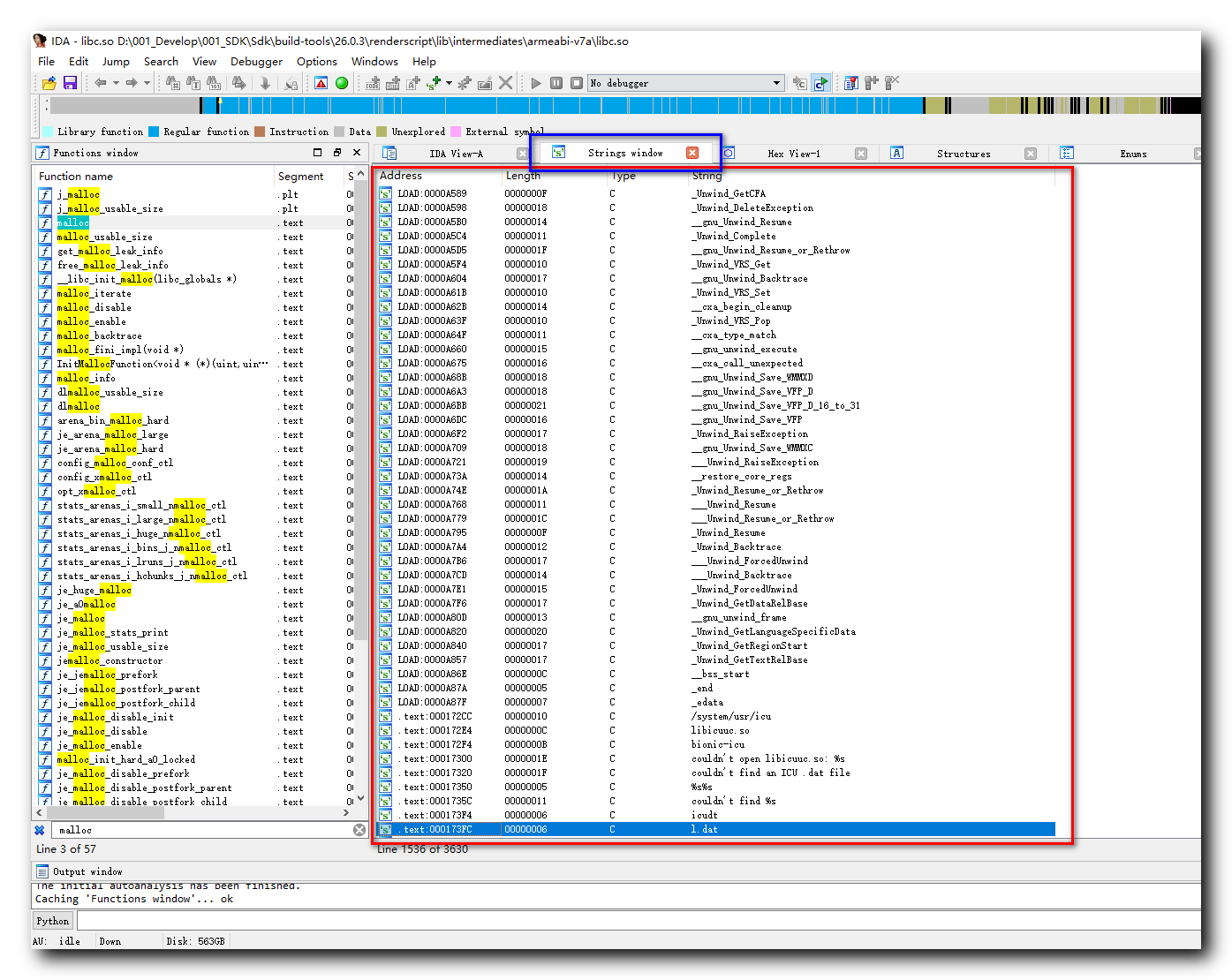Clear the malloc filter with the X button
Viewport: 1232px width, 980px height.
click(359, 829)
